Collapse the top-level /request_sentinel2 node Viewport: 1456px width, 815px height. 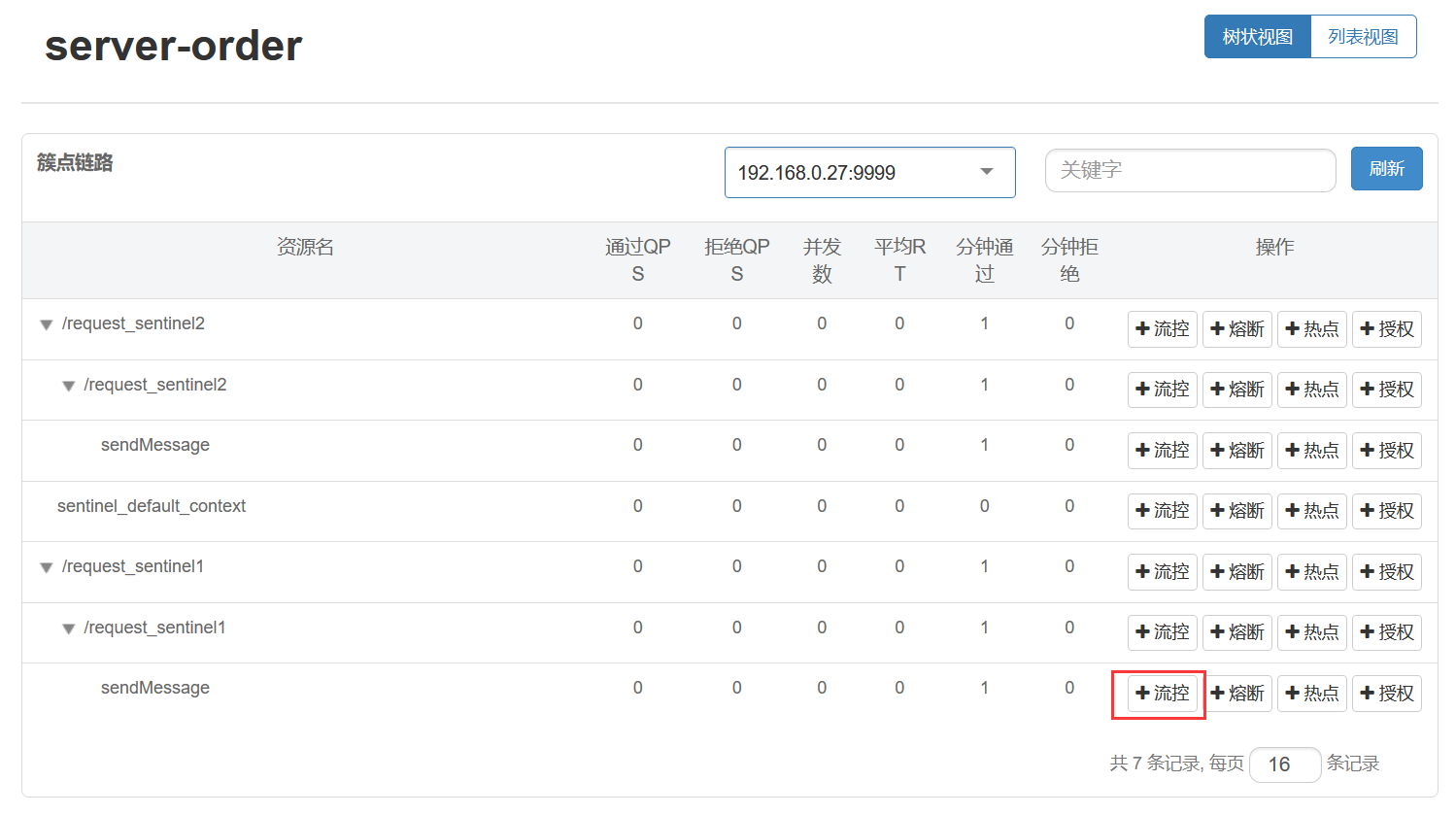click(x=46, y=324)
